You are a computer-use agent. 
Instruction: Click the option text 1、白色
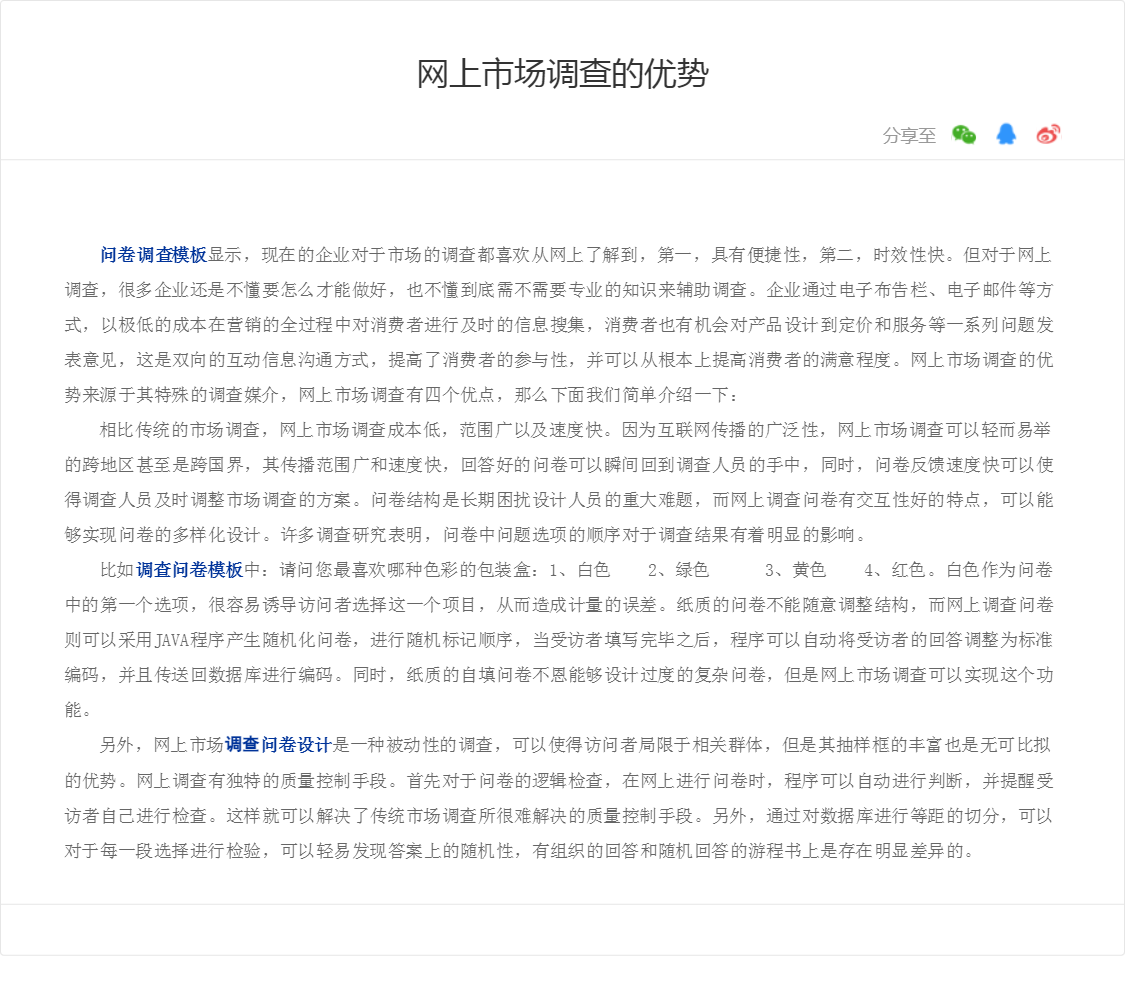coord(580,570)
